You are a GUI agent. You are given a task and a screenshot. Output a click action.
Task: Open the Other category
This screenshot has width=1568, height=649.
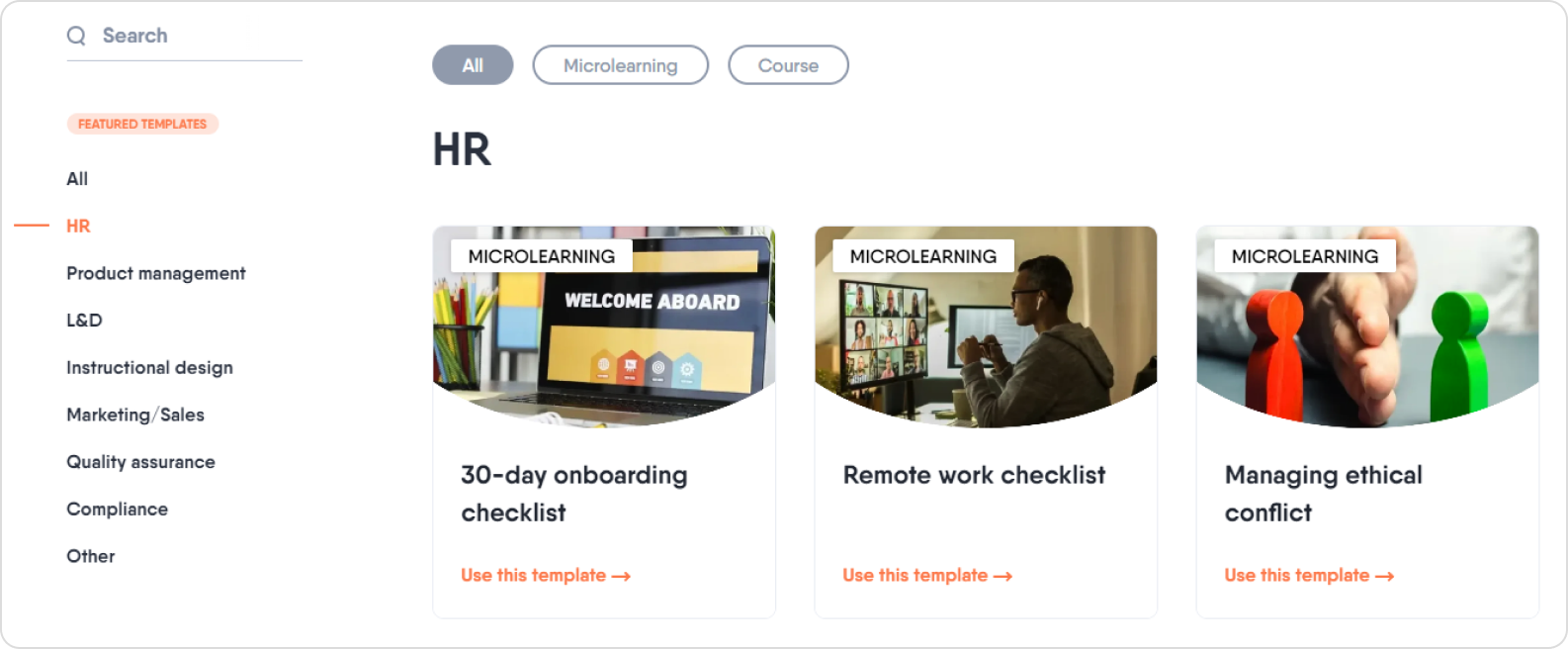click(x=91, y=557)
